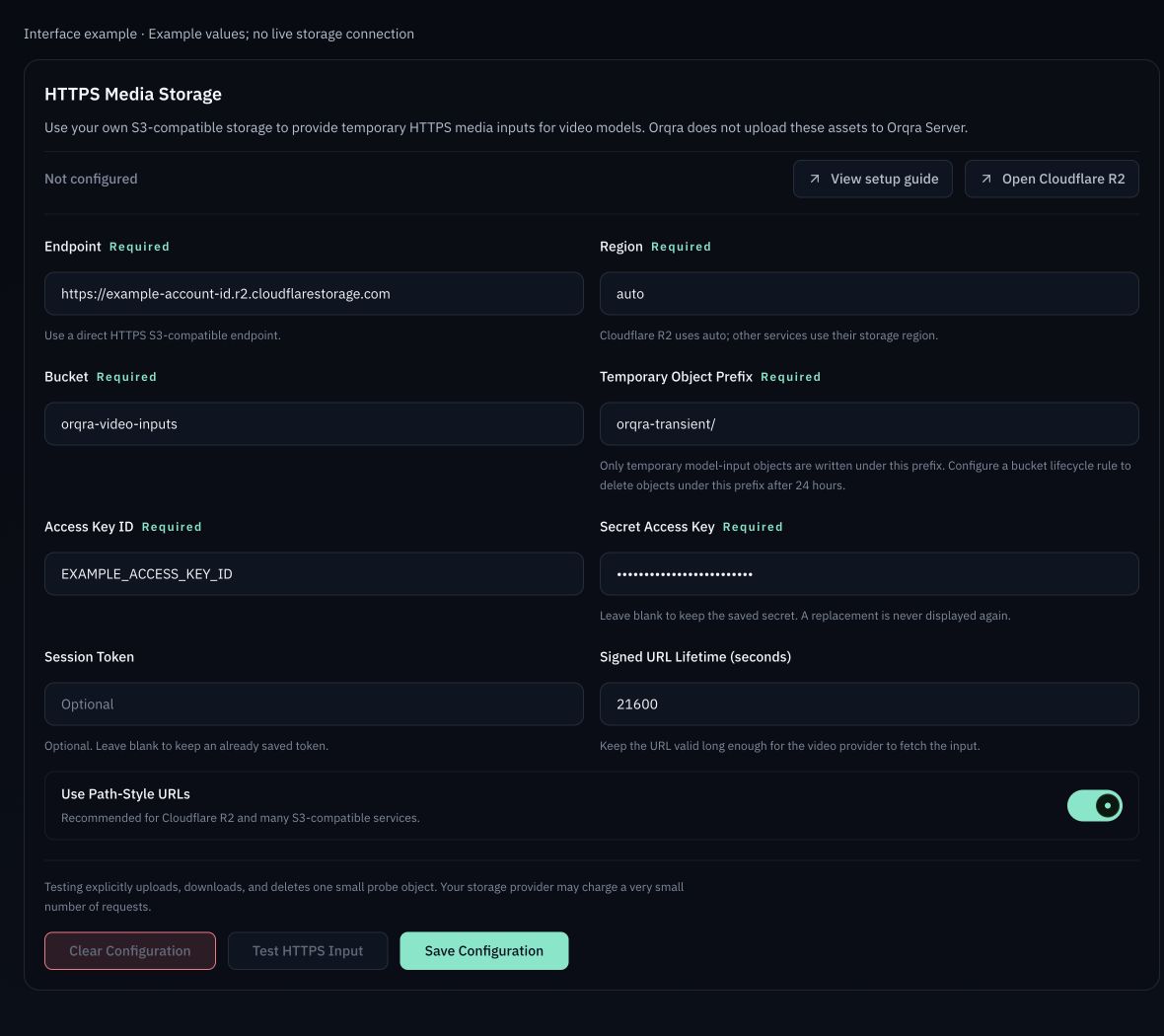Focus the Access Key ID field
Viewport: 1164px width, 1036px height.
coord(314,574)
